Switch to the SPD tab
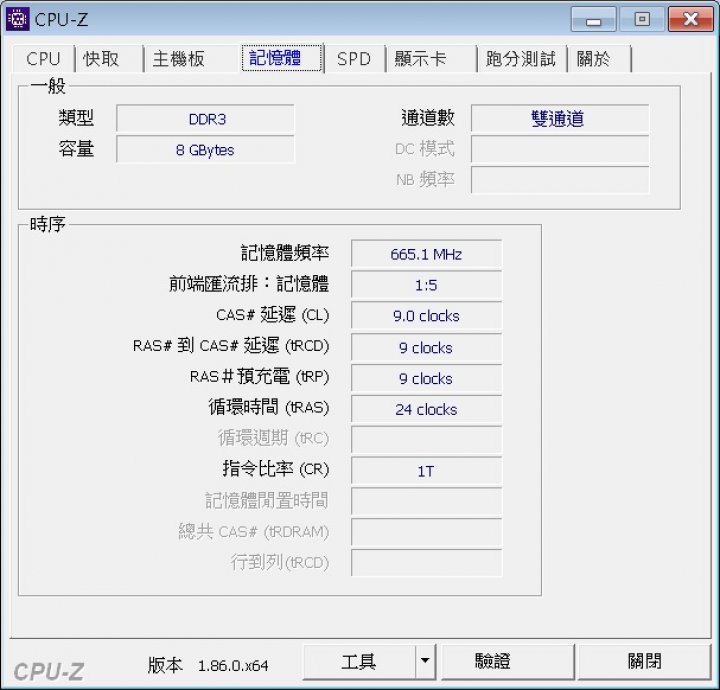720x690 pixels. pos(354,59)
